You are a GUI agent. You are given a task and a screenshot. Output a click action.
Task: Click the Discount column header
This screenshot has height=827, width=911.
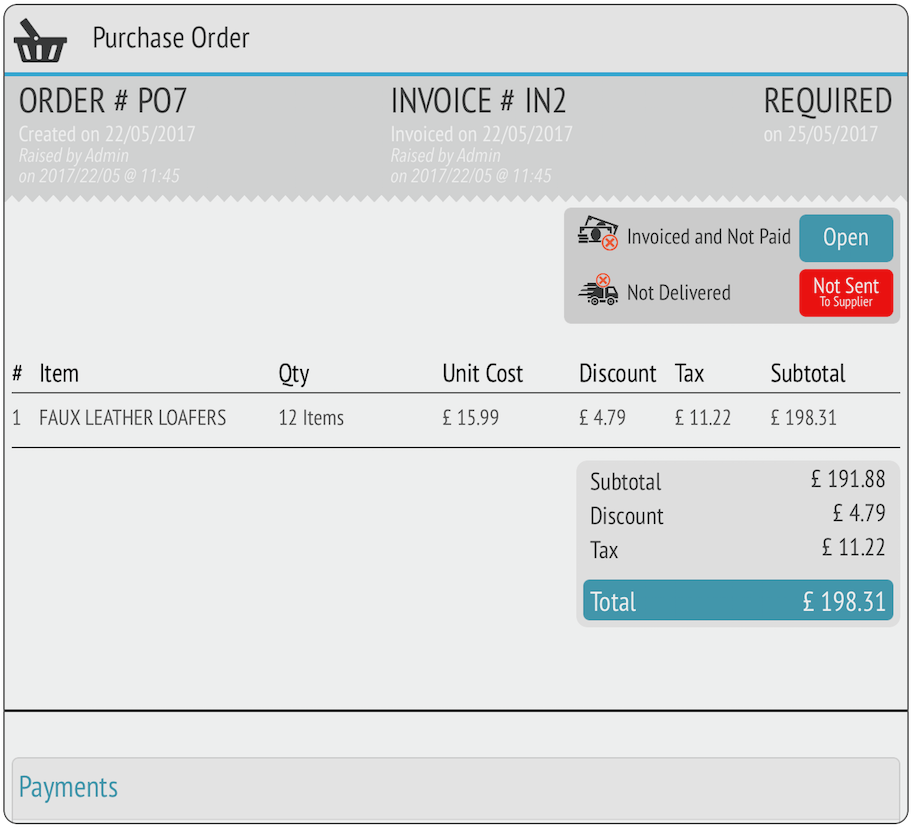(x=617, y=374)
